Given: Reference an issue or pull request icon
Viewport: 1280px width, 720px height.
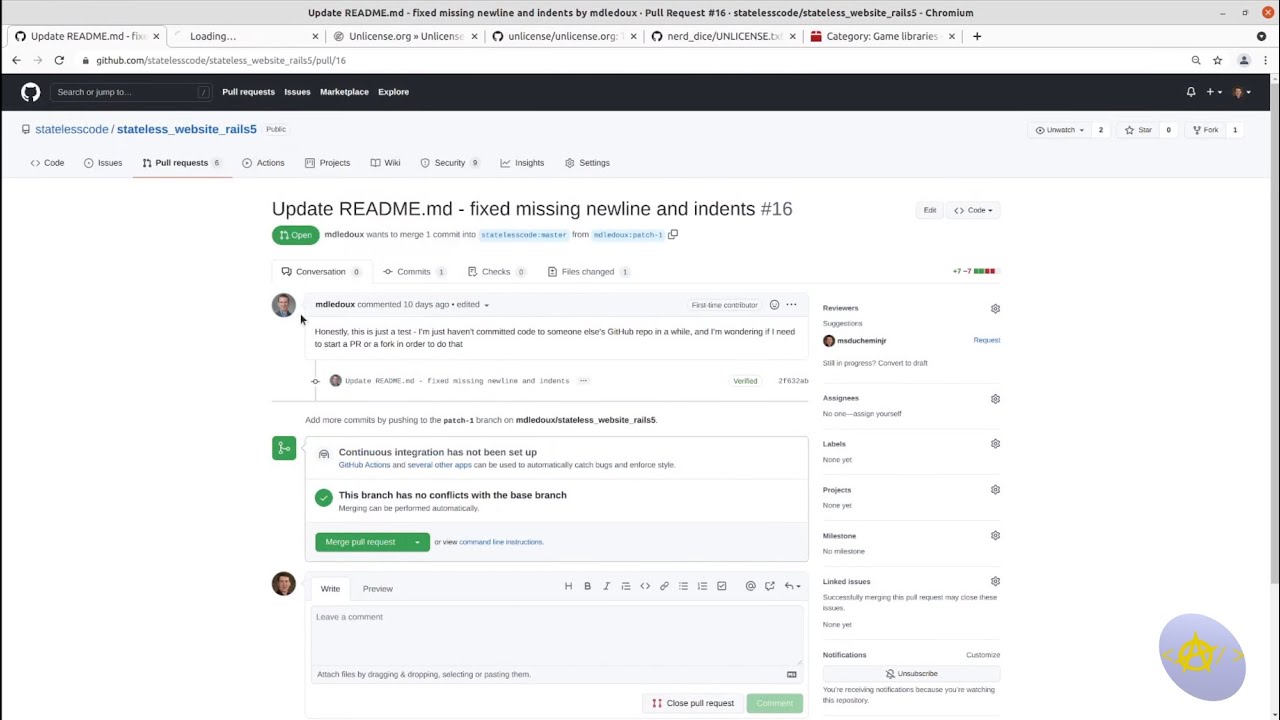Looking at the screenshot, I should point(769,586).
